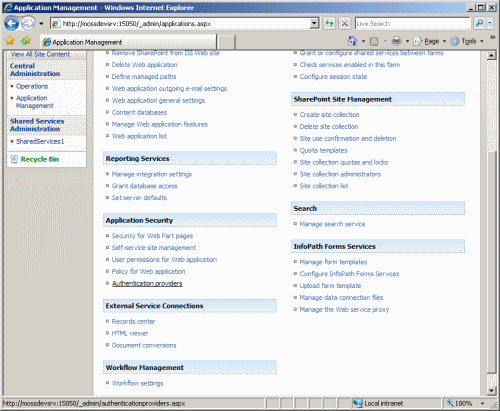Click the Search magnifier button
500x411 pixels.
(x=479, y=23)
